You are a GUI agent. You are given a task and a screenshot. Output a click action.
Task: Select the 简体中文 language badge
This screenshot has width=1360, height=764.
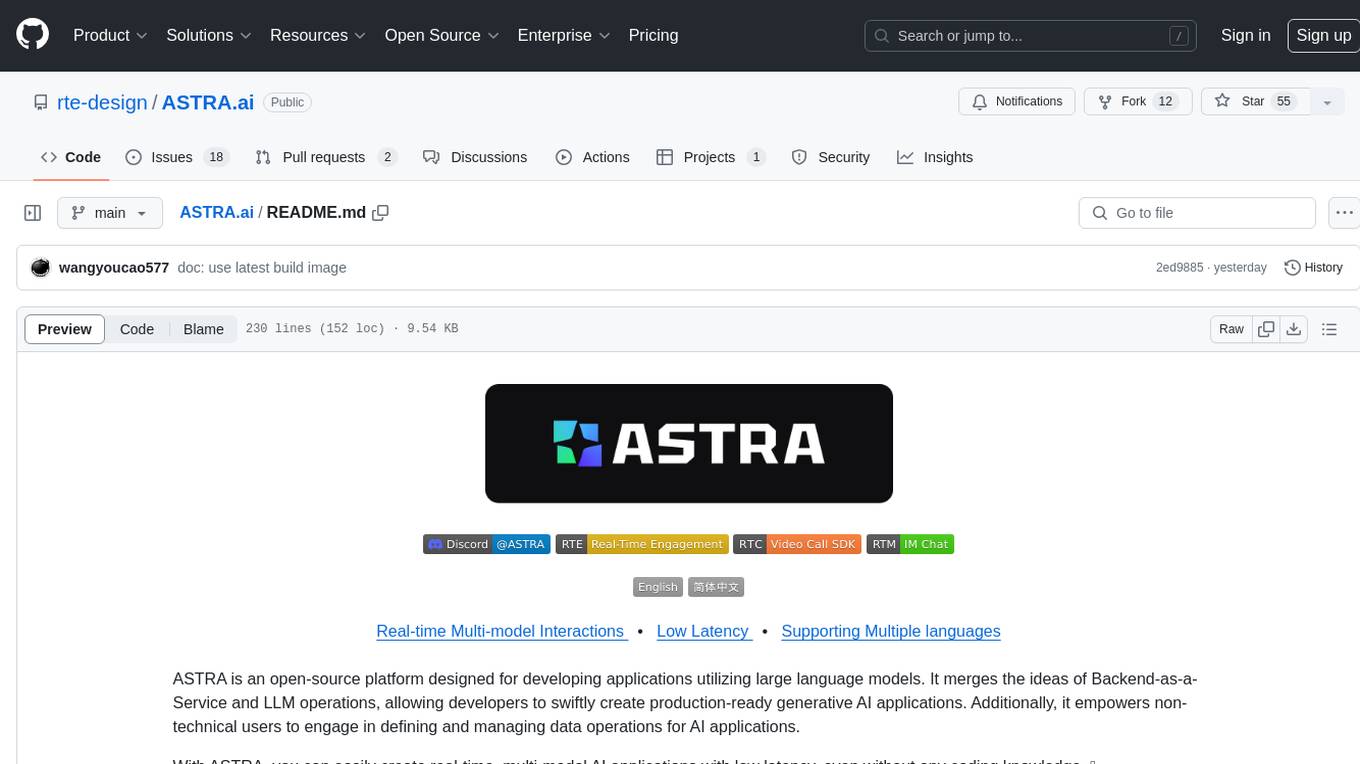point(716,587)
